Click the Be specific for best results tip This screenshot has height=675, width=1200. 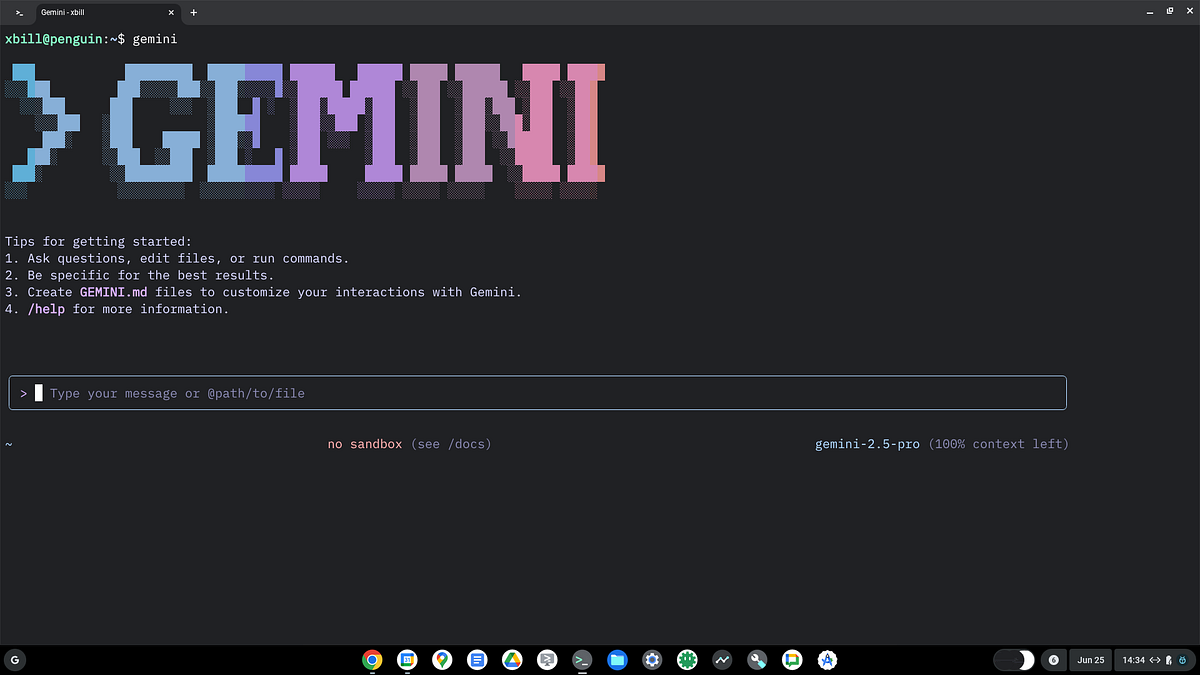point(139,275)
